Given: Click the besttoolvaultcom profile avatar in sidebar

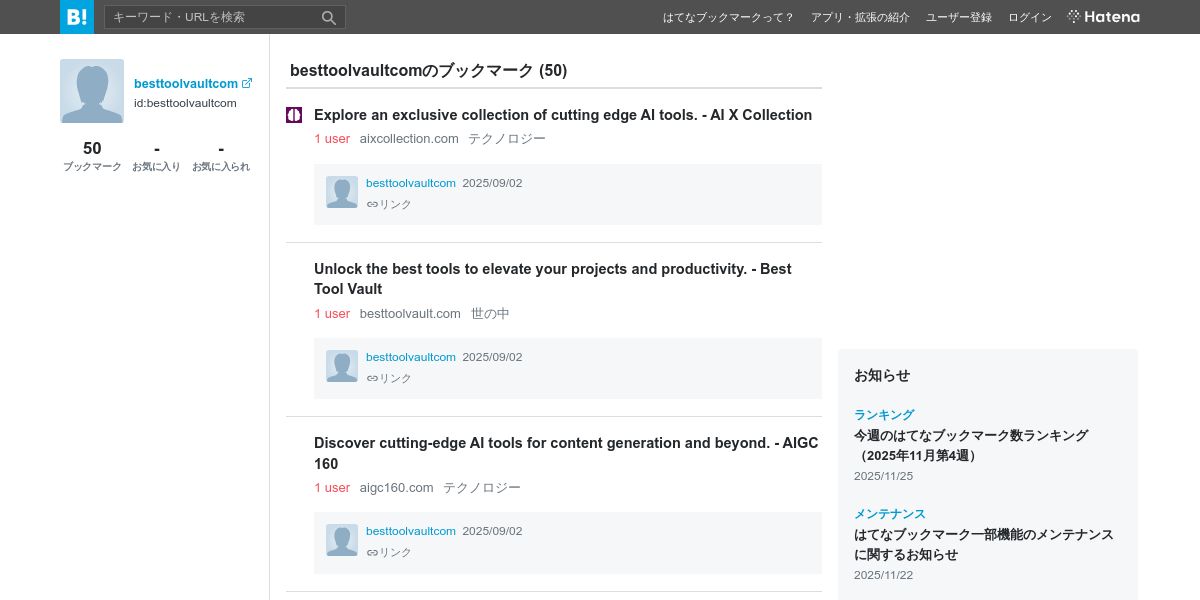Looking at the screenshot, I should click(x=92, y=91).
